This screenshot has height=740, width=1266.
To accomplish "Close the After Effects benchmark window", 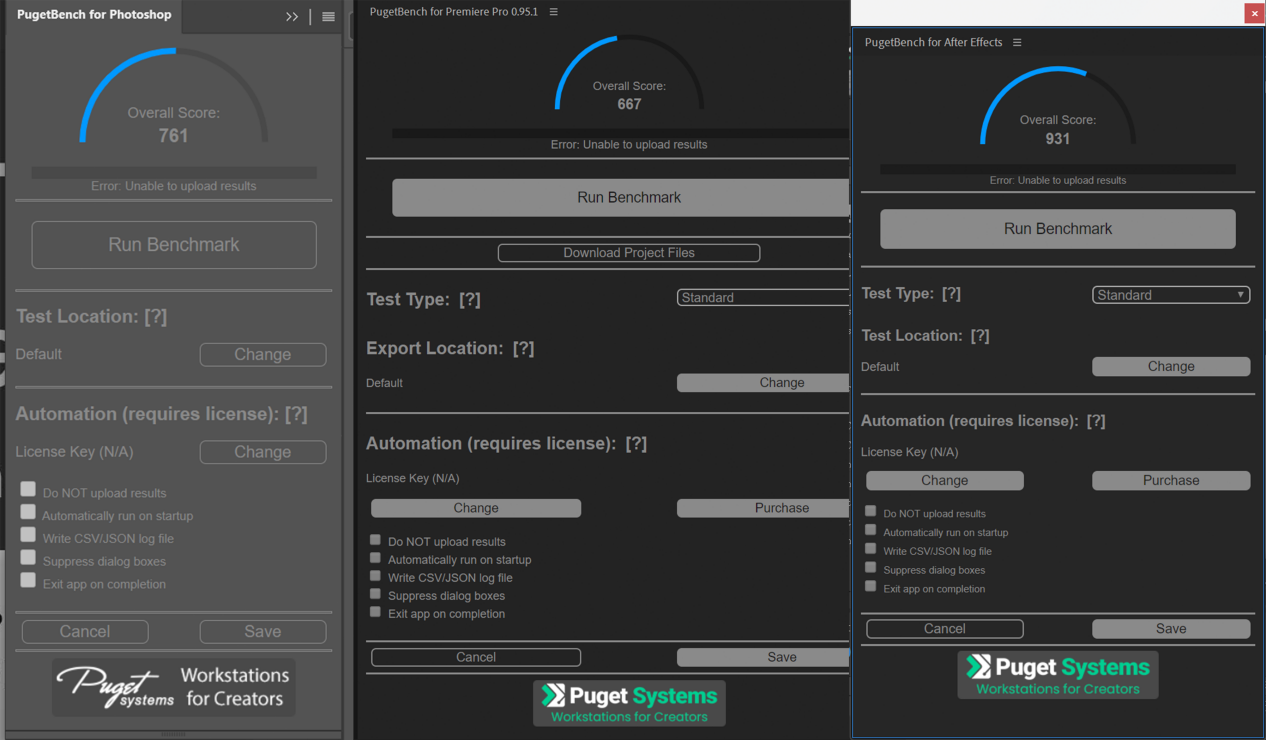I will click(1254, 12).
